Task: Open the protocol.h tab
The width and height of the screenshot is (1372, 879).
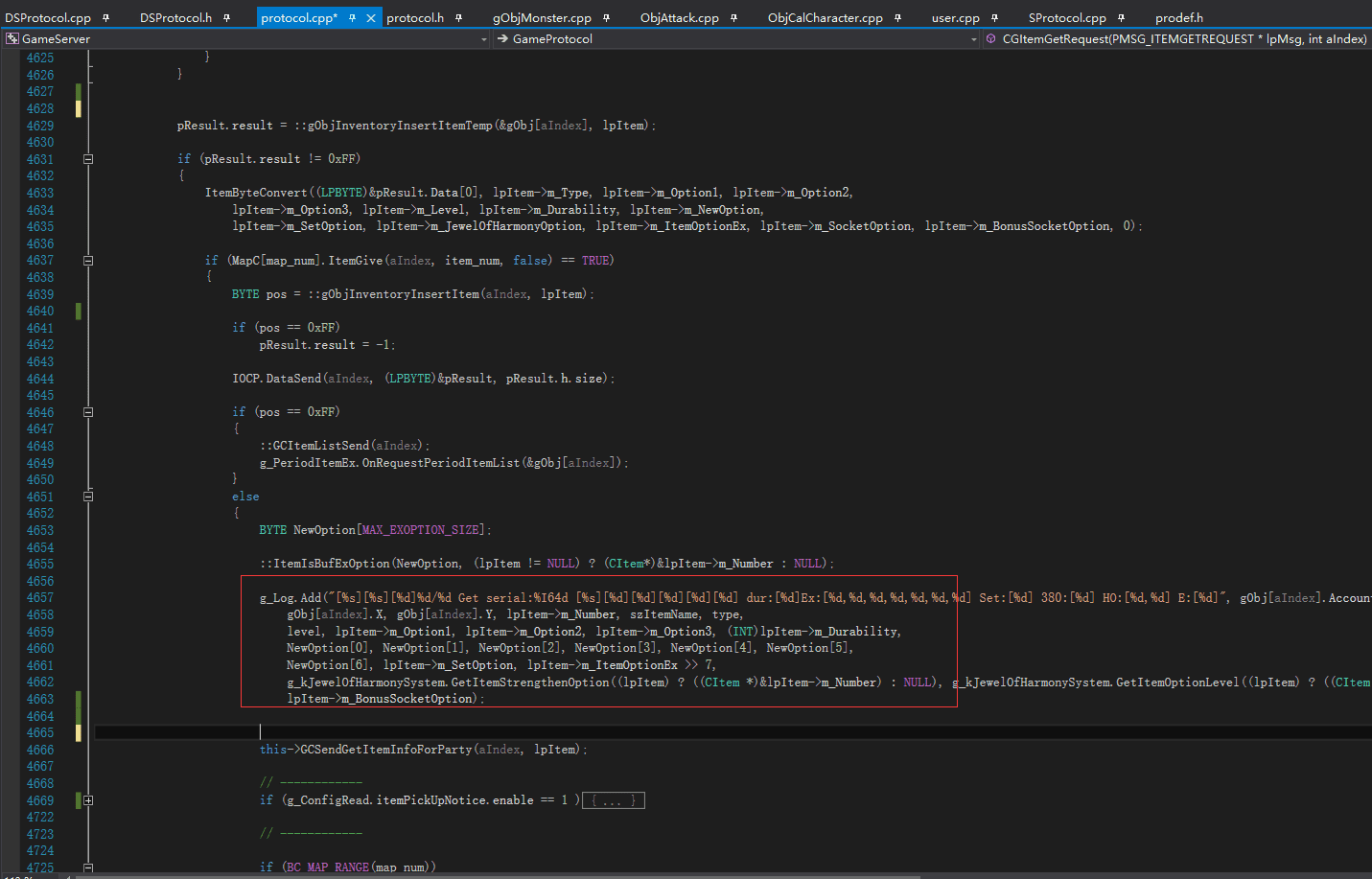Action: click(415, 17)
